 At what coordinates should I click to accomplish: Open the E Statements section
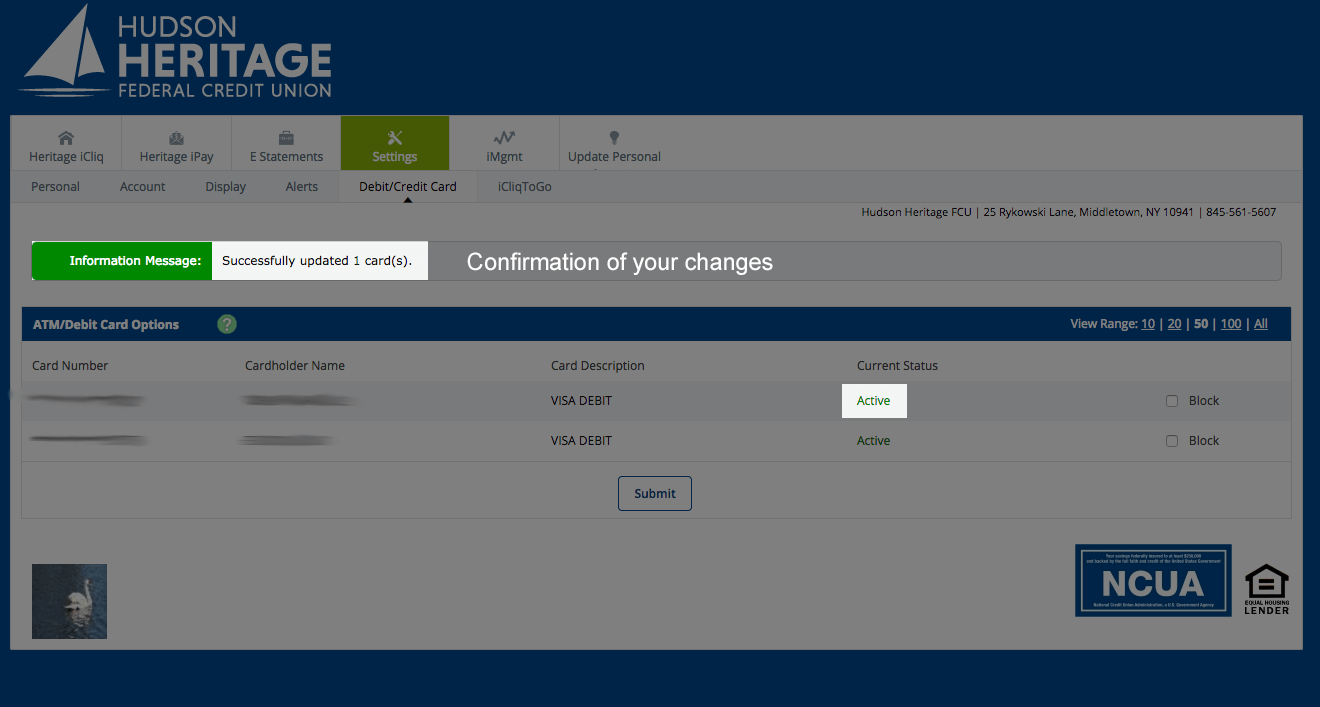pyautogui.click(x=286, y=143)
